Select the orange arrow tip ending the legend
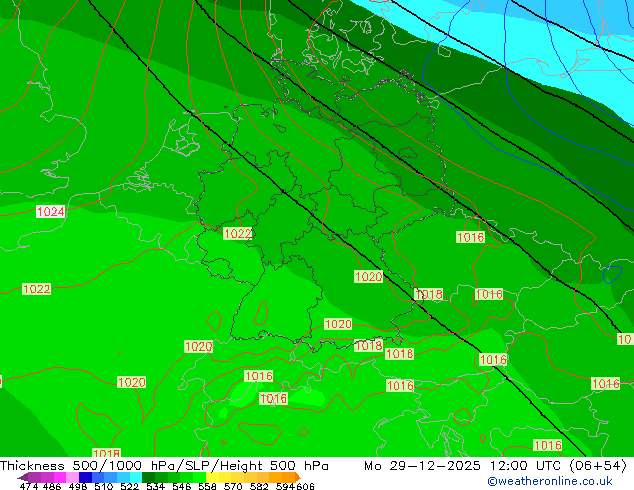The height and width of the screenshot is (490, 634). point(298,477)
